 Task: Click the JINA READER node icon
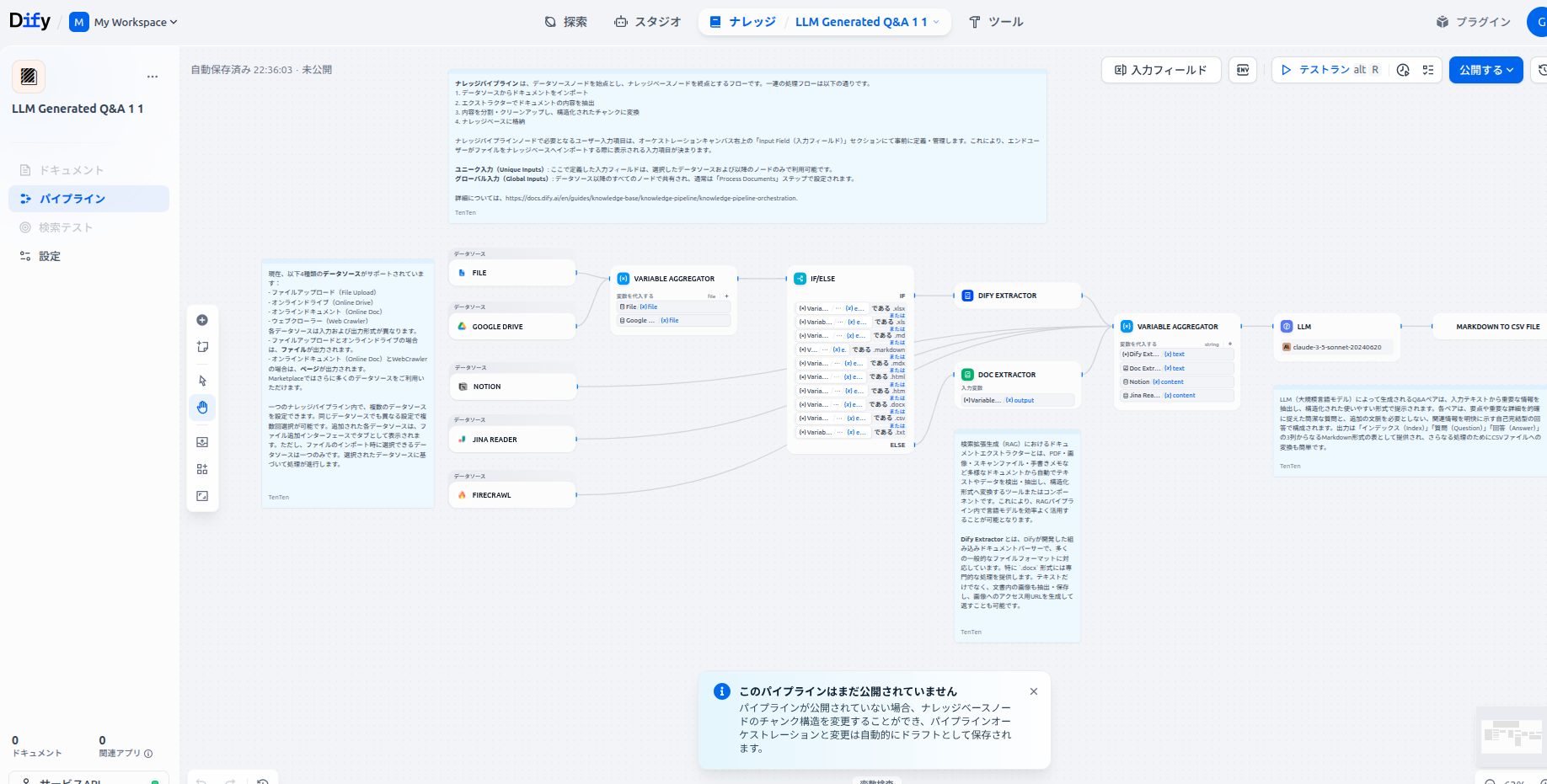pyautogui.click(x=462, y=440)
